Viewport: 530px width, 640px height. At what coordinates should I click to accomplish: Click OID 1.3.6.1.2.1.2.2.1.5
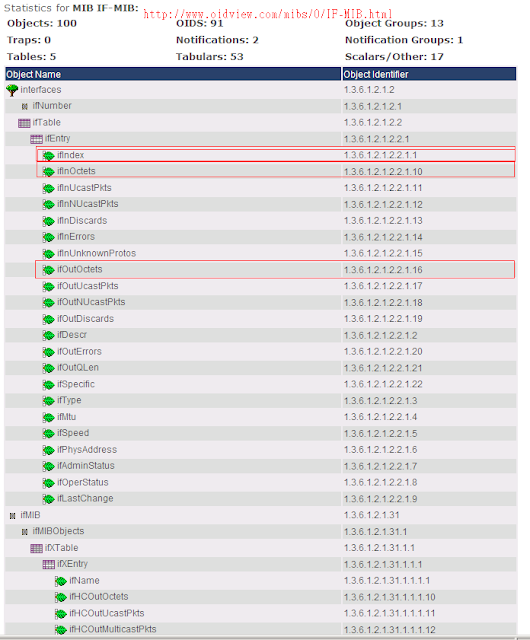(x=381, y=433)
